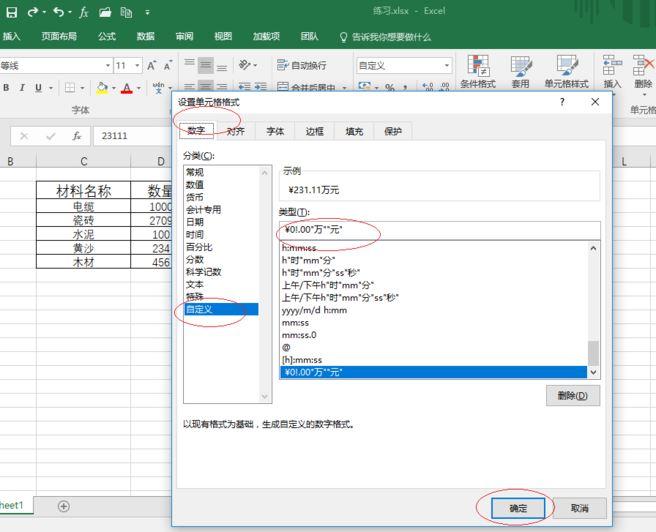Click the format type list scrollbar thumb
The width and height of the screenshot is (656, 532).
tap(593, 353)
